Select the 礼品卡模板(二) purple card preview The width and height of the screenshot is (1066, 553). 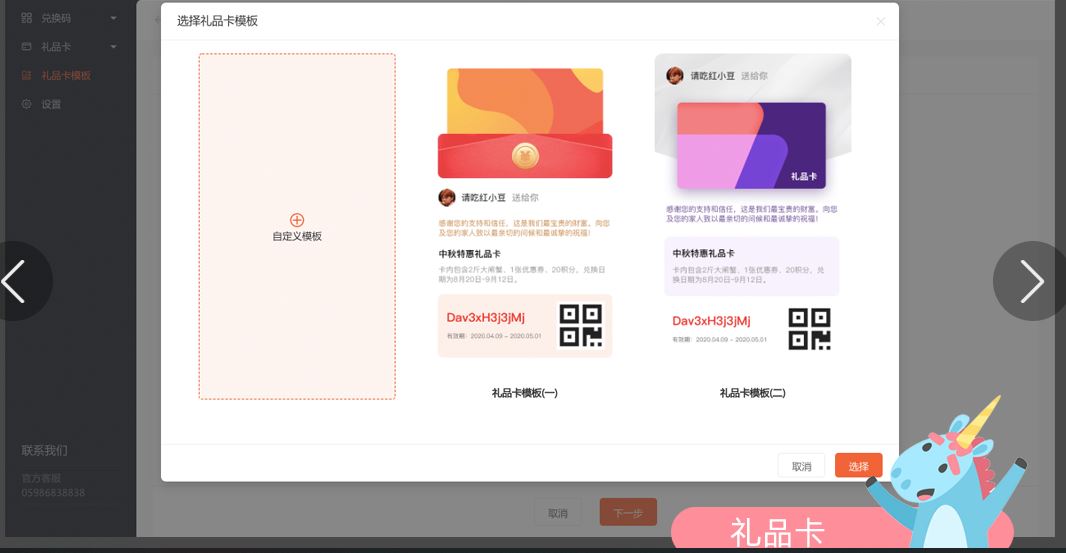(x=752, y=146)
